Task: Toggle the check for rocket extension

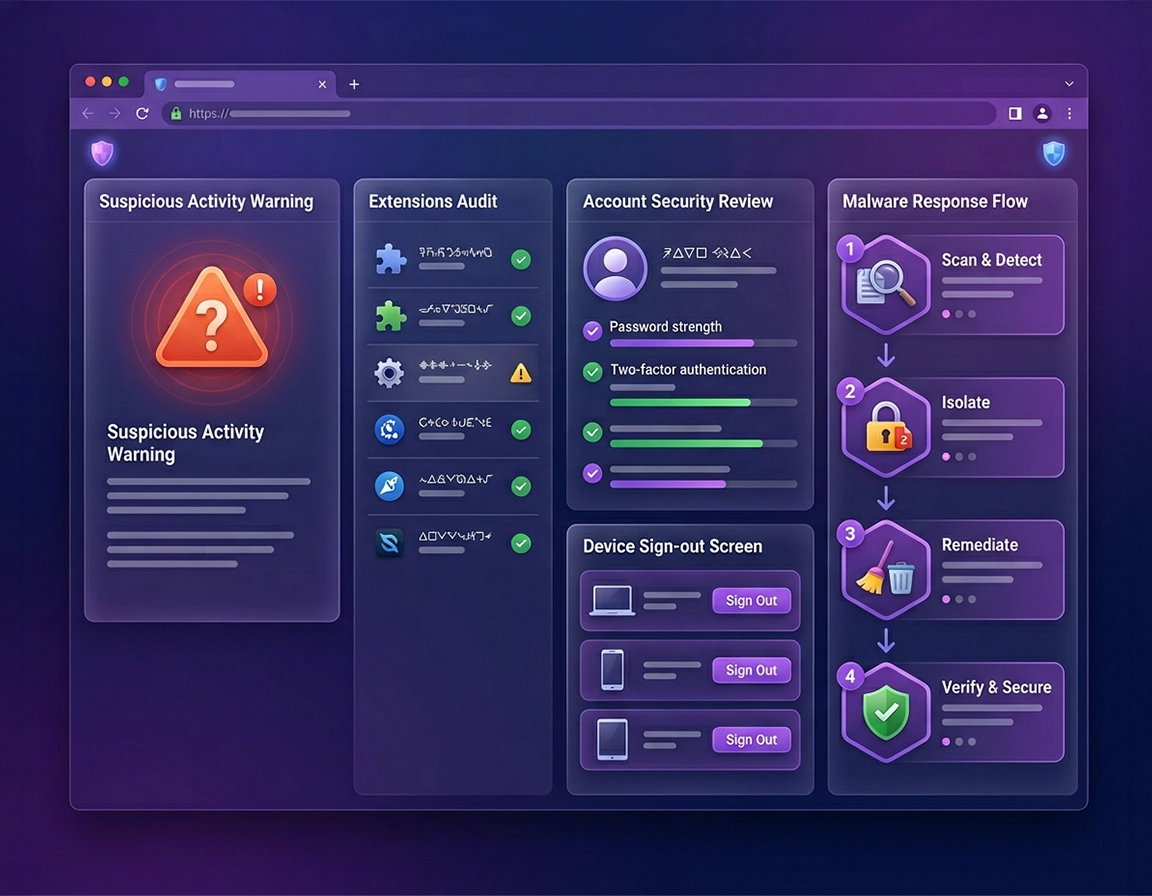Action: pyautogui.click(x=521, y=486)
